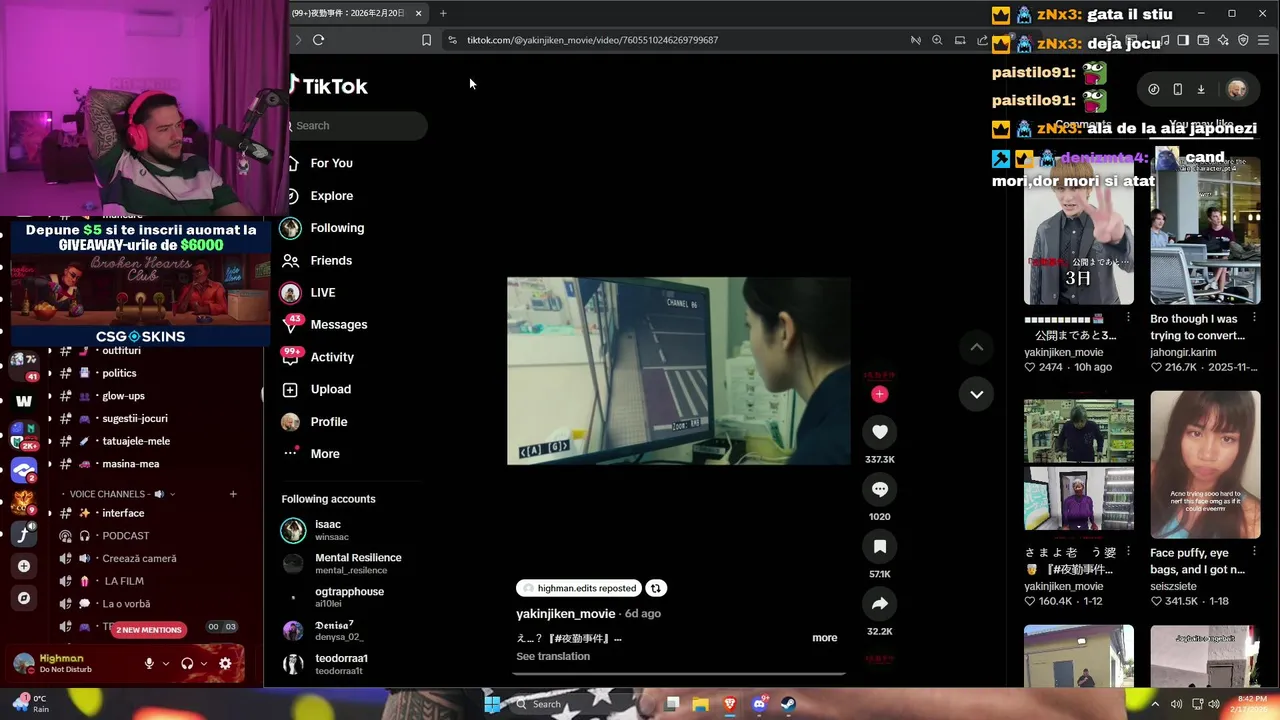Click the download desktop app icon
The image size is (1280, 720).
click(1201, 89)
